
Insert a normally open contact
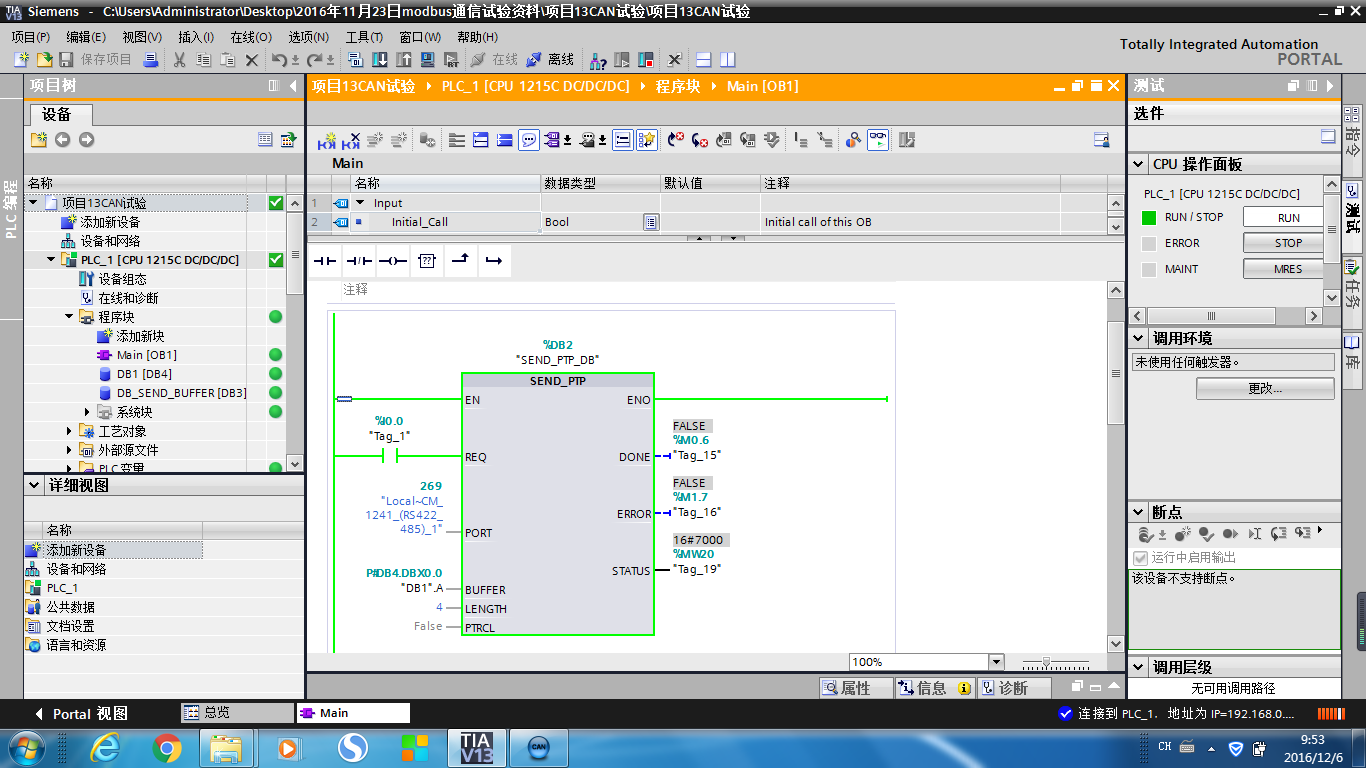[x=325, y=261]
